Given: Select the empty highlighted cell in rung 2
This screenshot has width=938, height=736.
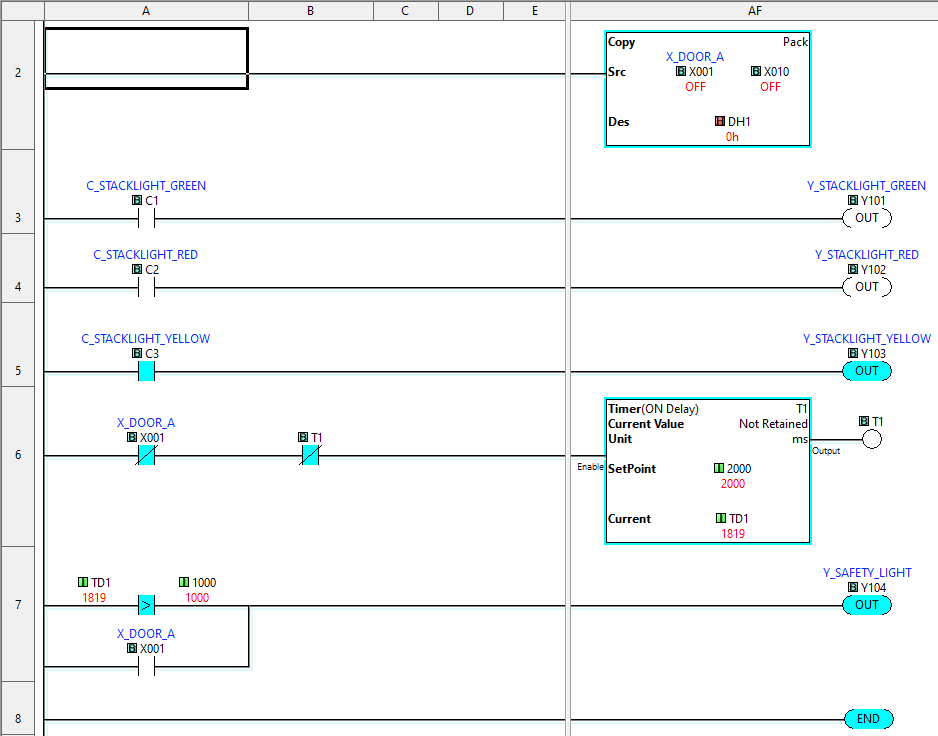Looking at the screenshot, I should [x=147, y=58].
